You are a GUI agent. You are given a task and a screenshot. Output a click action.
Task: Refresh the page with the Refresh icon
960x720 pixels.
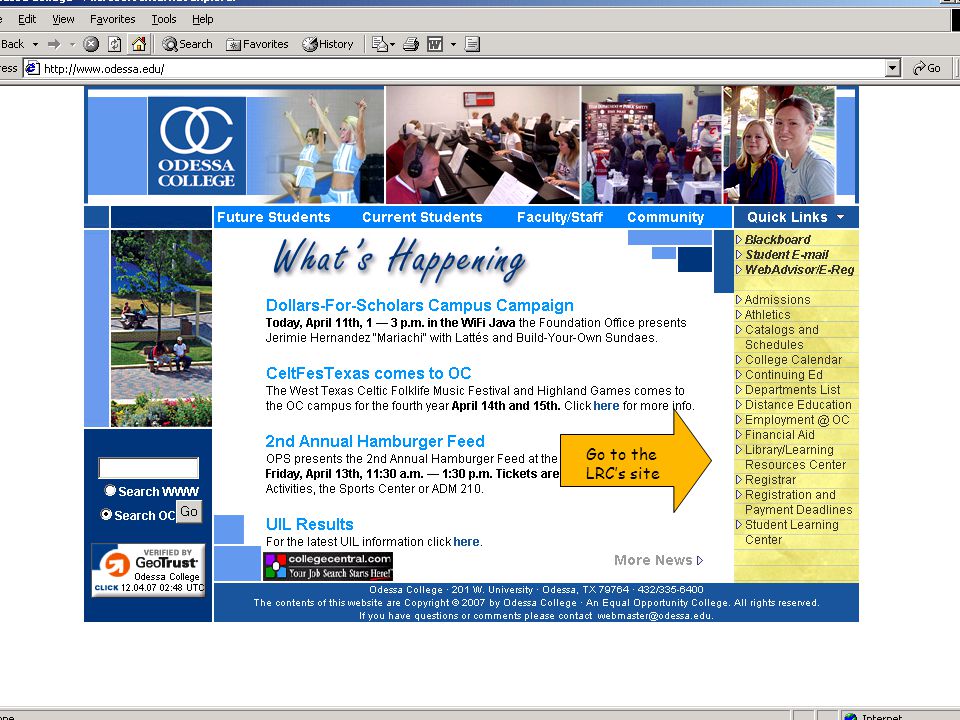114,44
